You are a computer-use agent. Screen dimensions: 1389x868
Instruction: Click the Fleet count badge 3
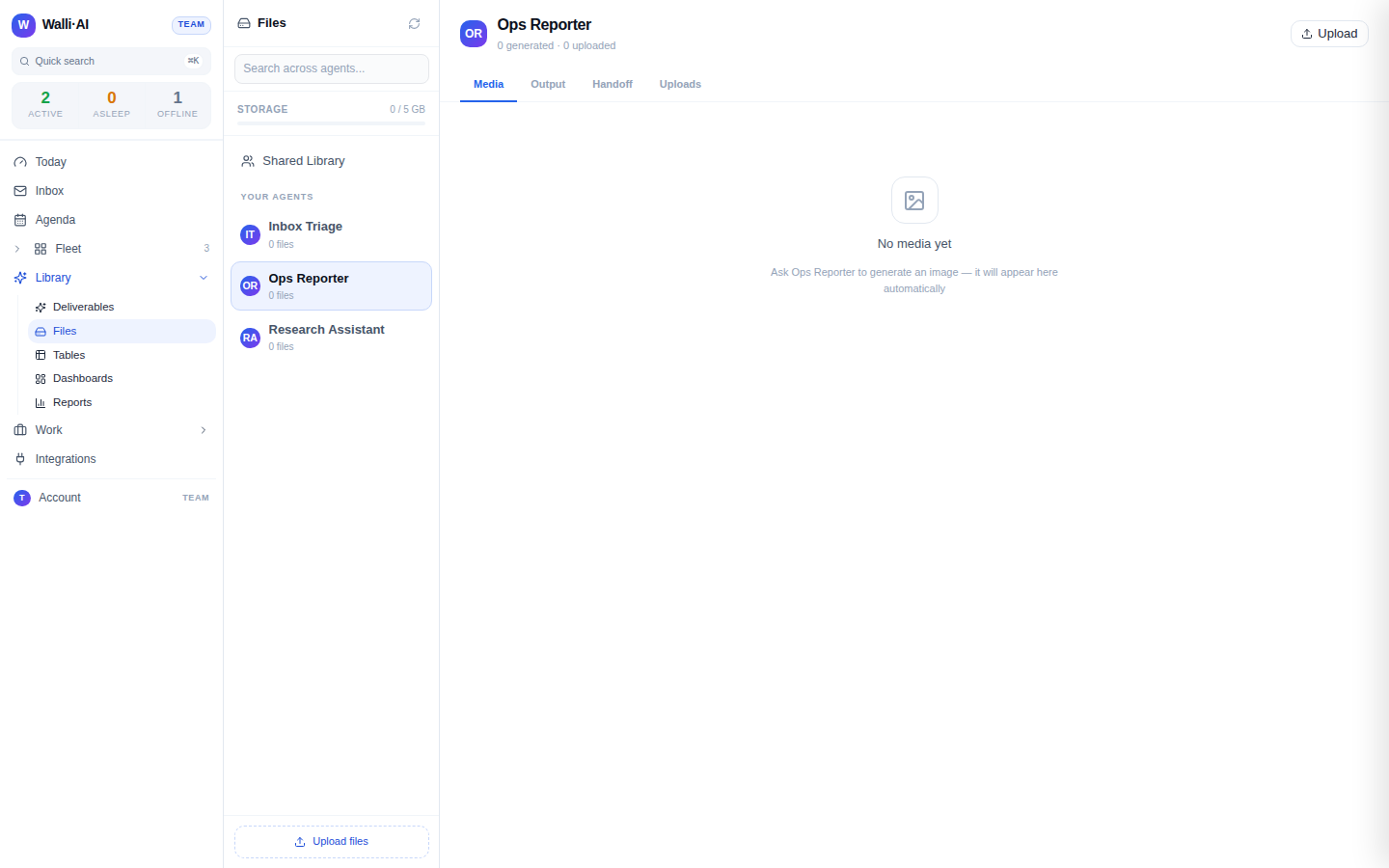coord(206,249)
